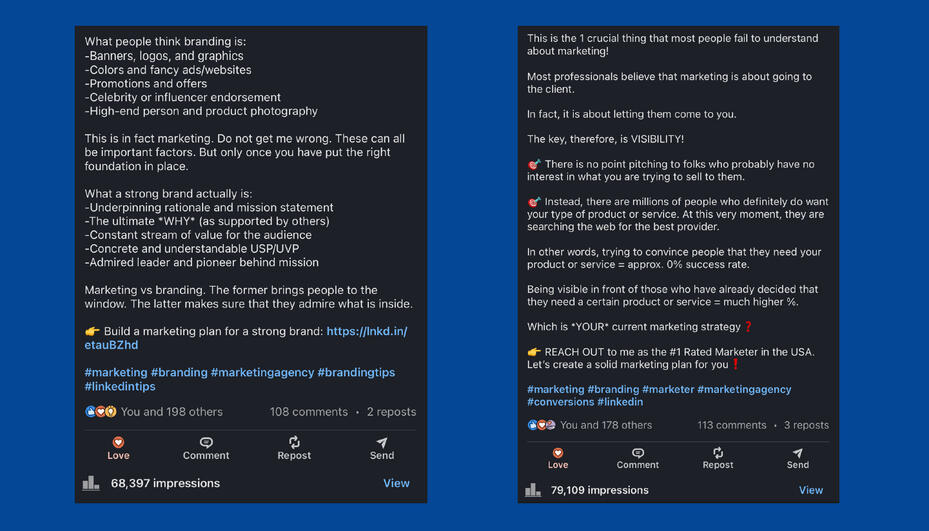Viewport: 929px width, 531px height.
Task: Click Repost icon on the branding post
Action: tap(294, 442)
